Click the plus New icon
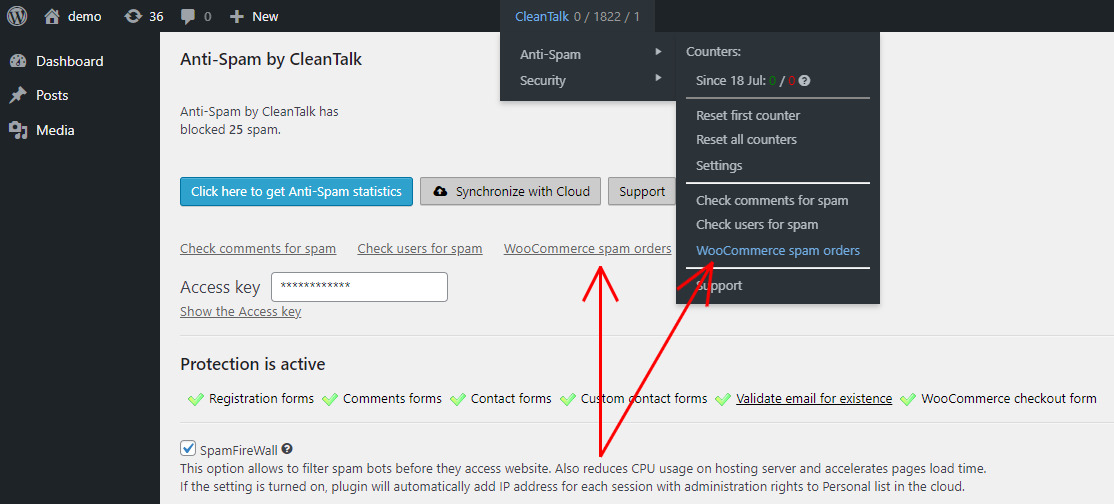Screen dimensions: 1114x504 coord(237,16)
